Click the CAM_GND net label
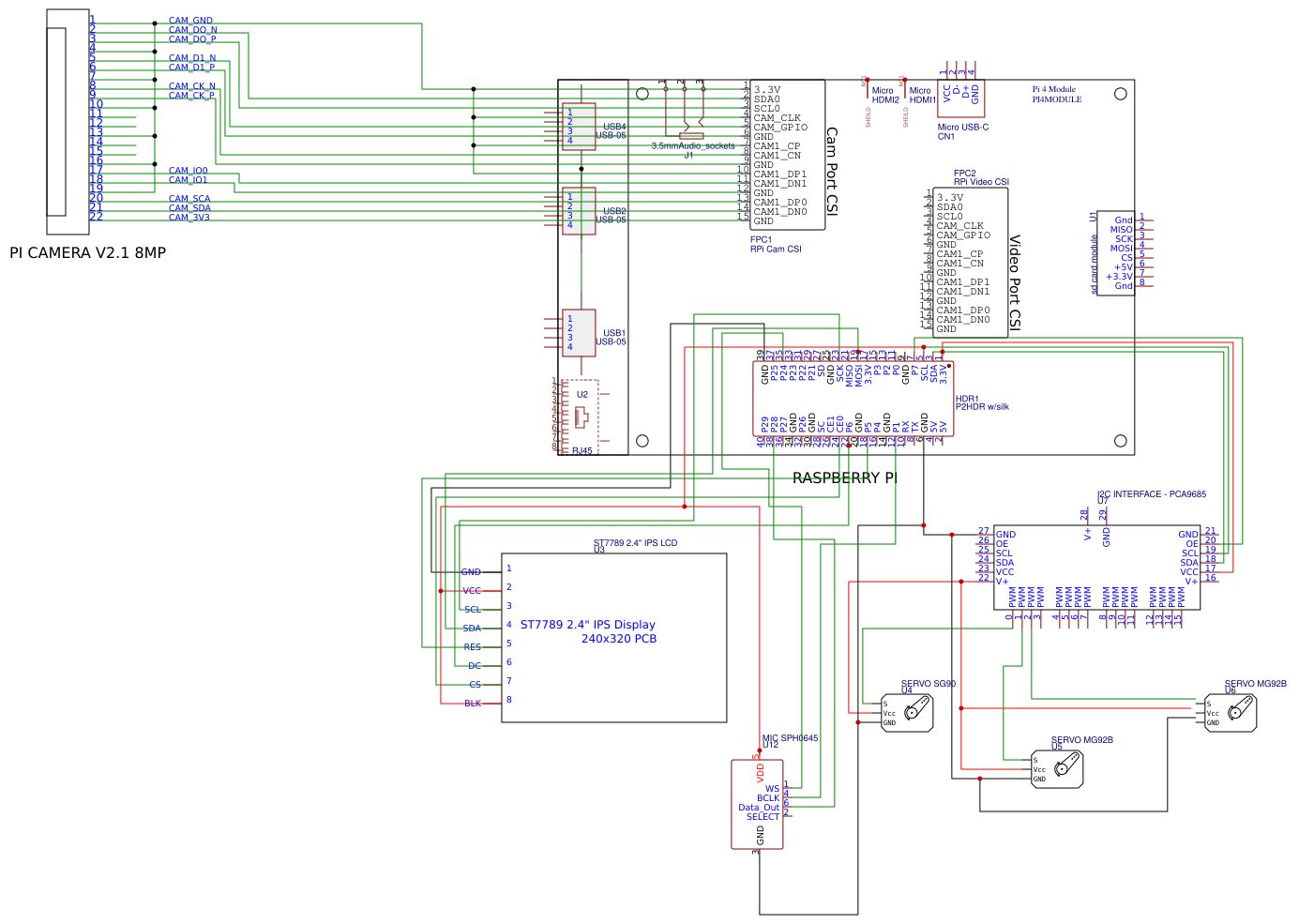 click(190, 21)
